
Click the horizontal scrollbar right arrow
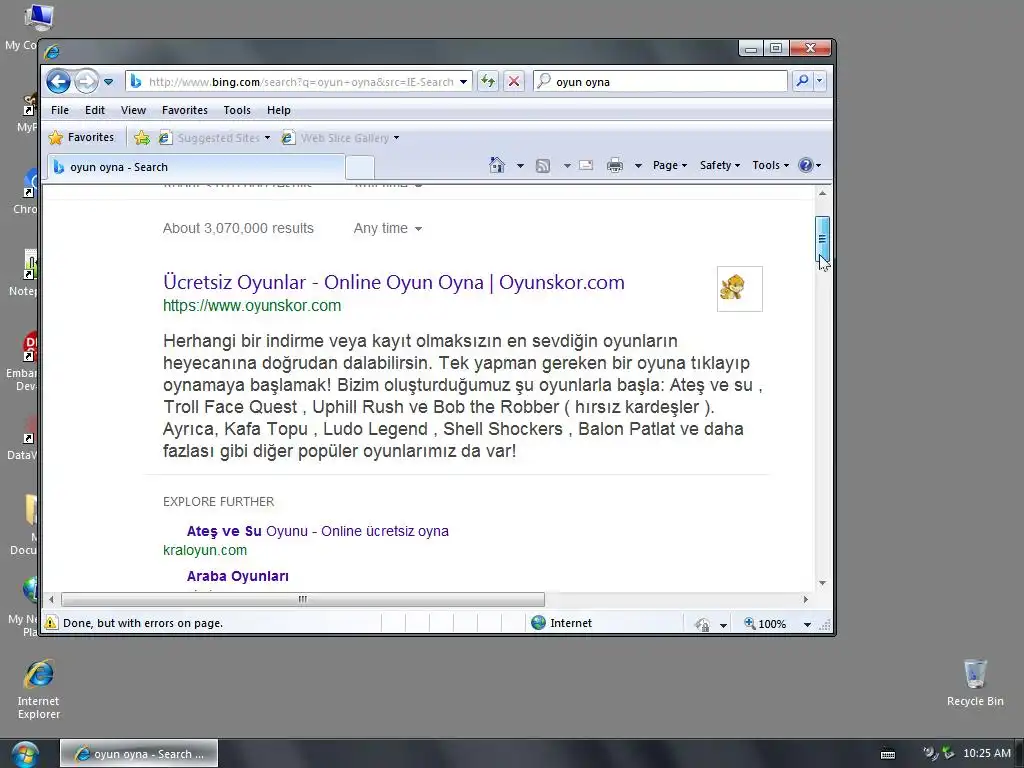pos(806,599)
